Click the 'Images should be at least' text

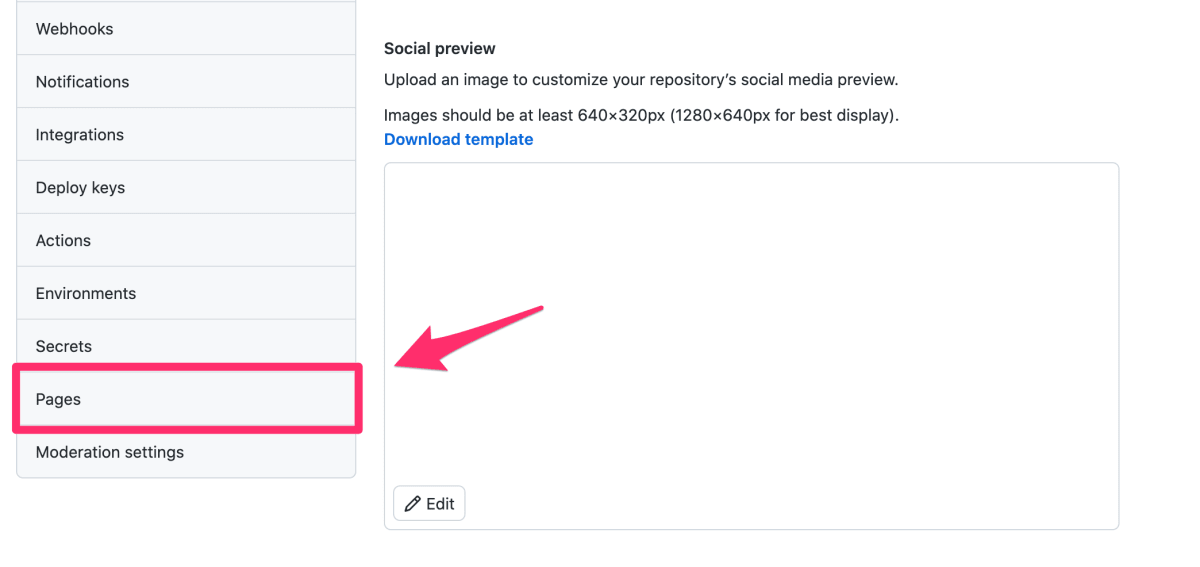tap(641, 115)
